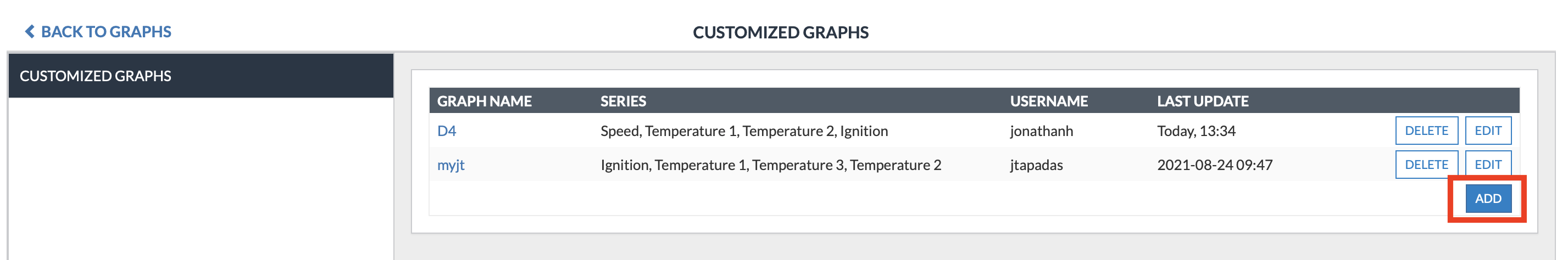Click the USERNAME column header
The image size is (1568, 260).
click(x=1048, y=101)
